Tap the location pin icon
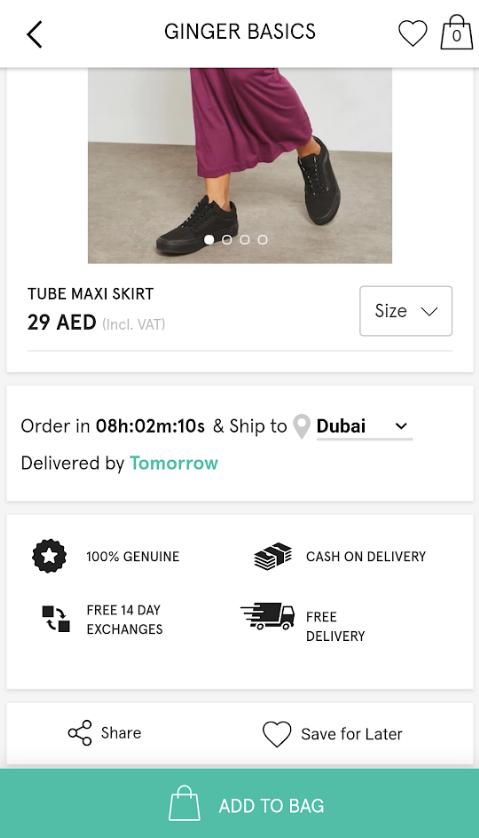The image size is (479, 838). [x=302, y=426]
